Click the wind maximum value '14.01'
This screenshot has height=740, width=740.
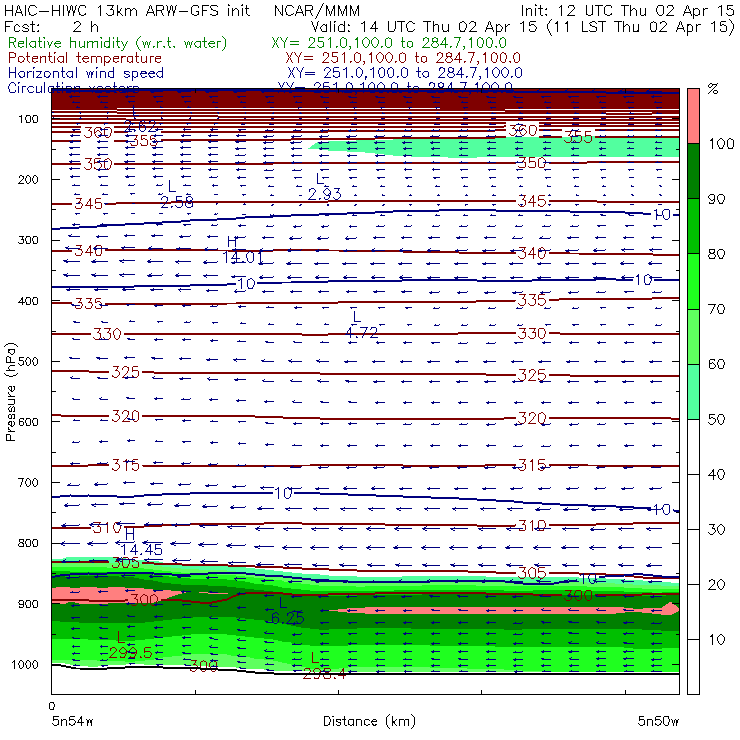click(243, 257)
